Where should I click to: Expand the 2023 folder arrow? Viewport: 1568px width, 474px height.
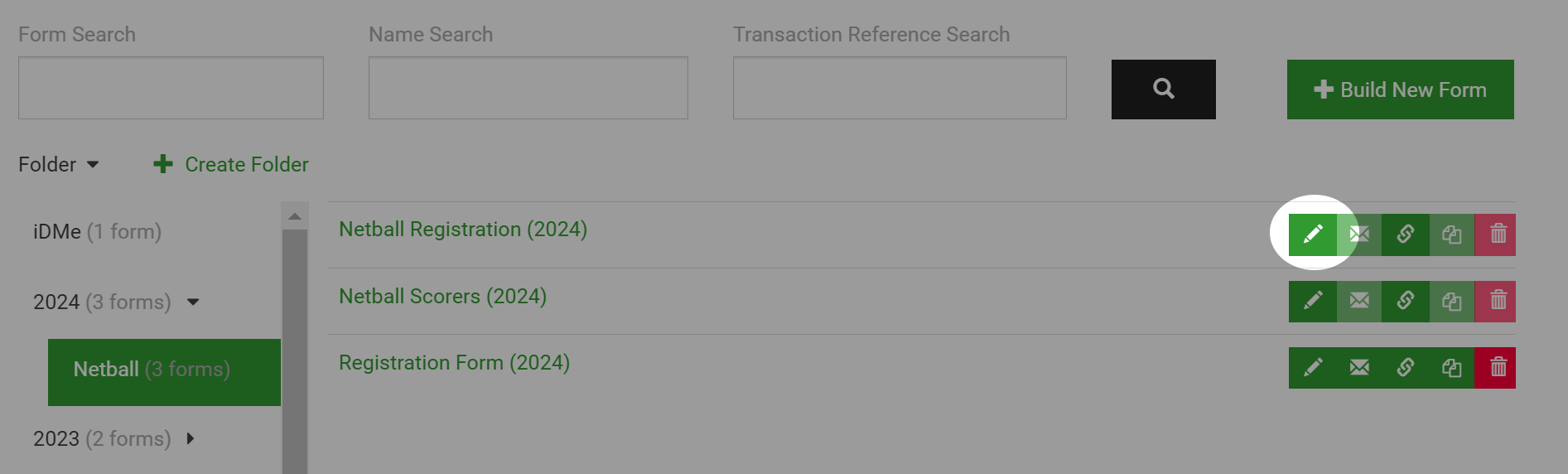click(x=191, y=438)
